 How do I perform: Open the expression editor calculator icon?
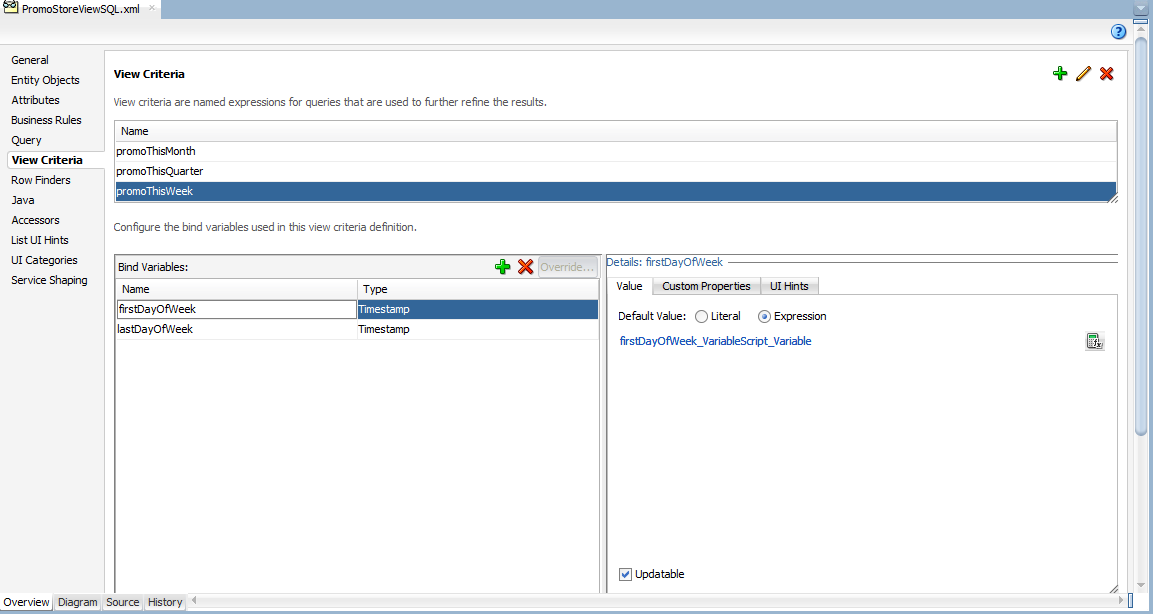(1094, 342)
